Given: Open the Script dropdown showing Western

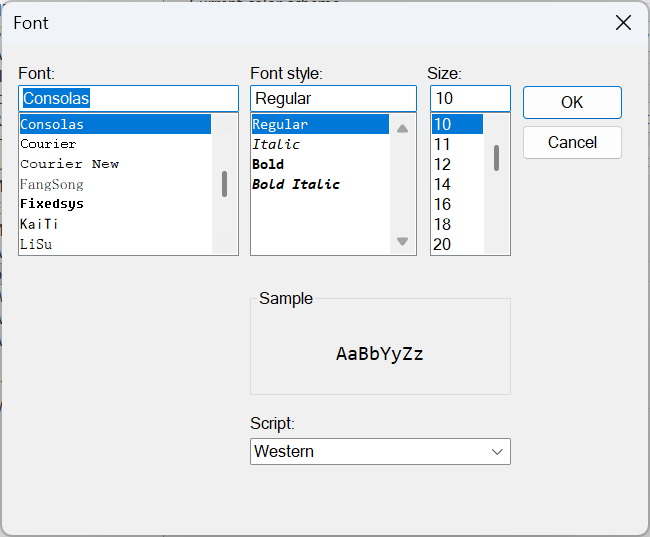Looking at the screenshot, I should (x=380, y=451).
